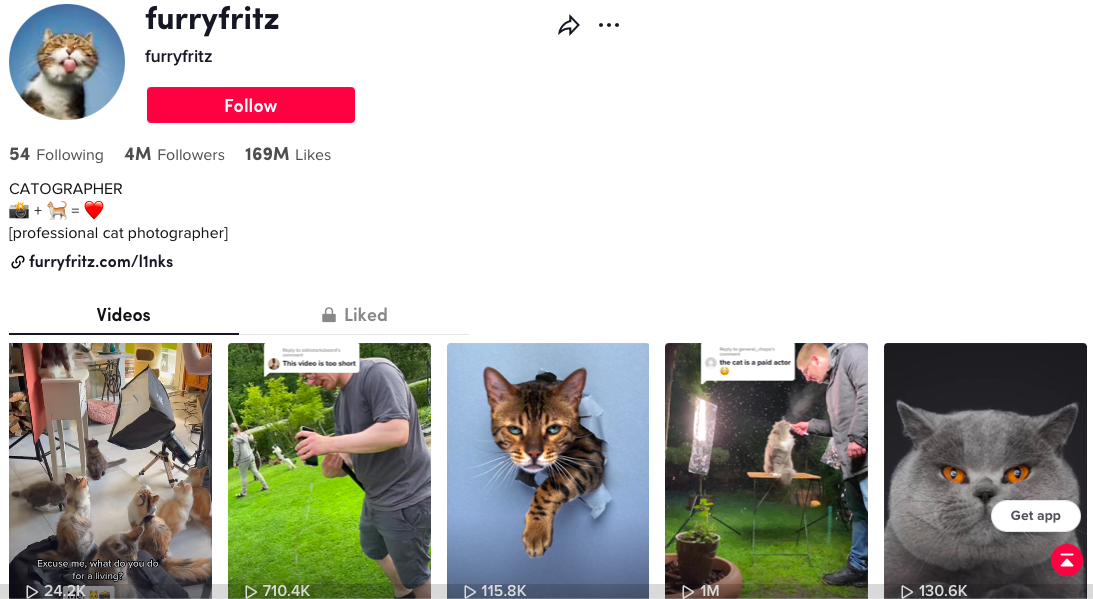Click the furryfritz profile avatar
This screenshot has height=599, width=1093.
click(67, 62)
